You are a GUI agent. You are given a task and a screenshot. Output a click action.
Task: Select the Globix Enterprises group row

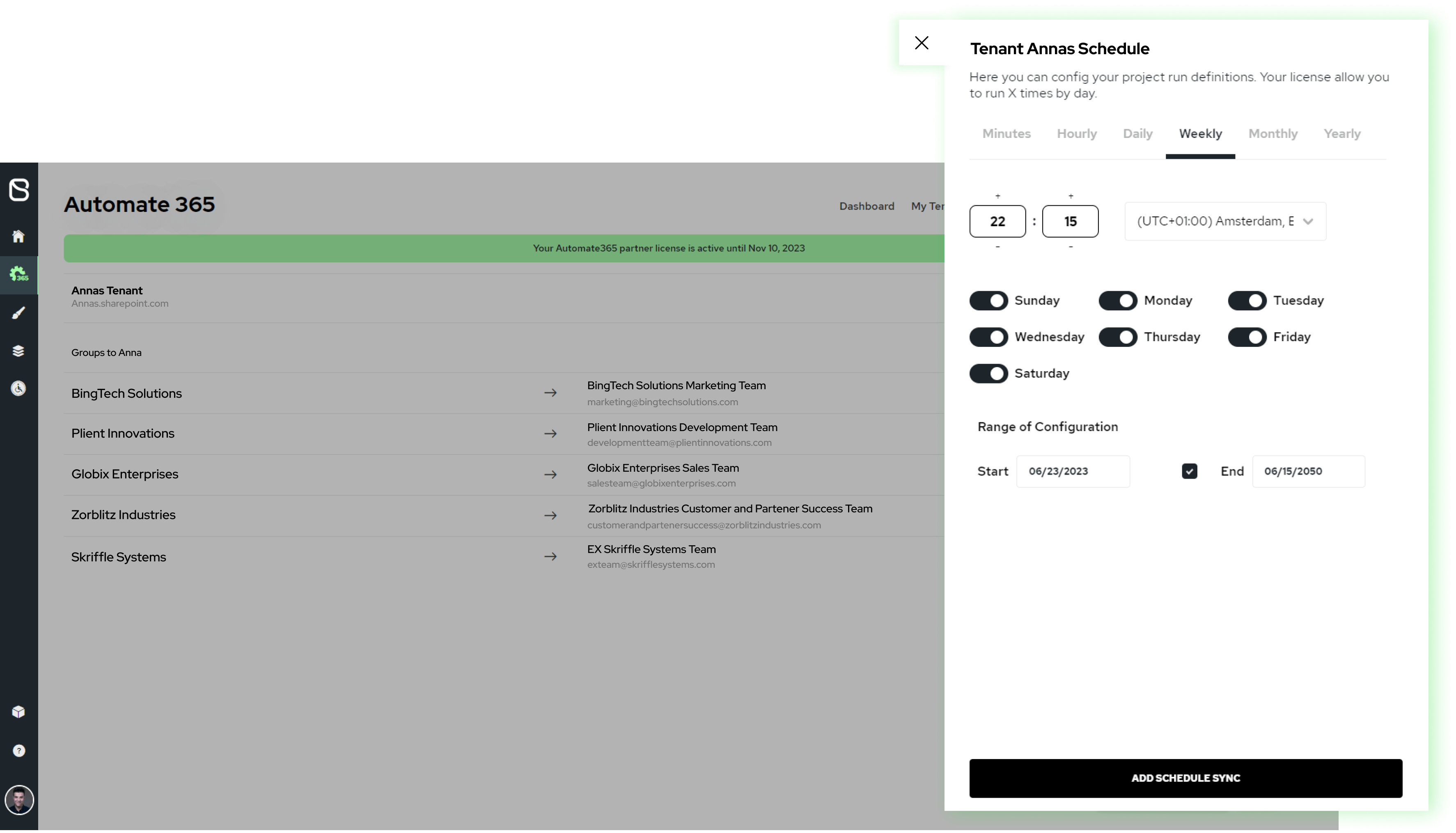point(504,475)
